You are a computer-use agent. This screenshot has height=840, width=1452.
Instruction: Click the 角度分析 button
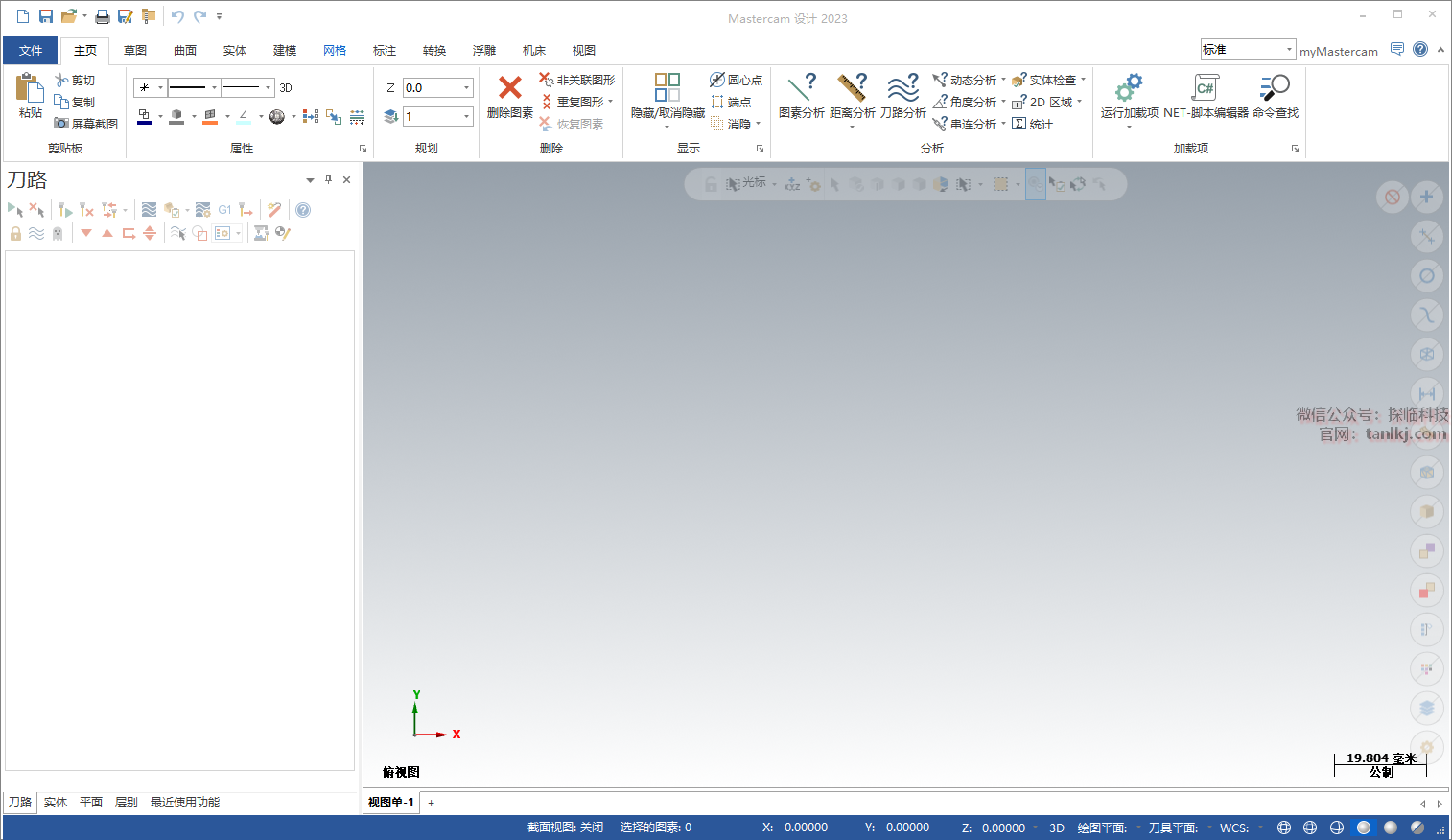tap(965, 102)
